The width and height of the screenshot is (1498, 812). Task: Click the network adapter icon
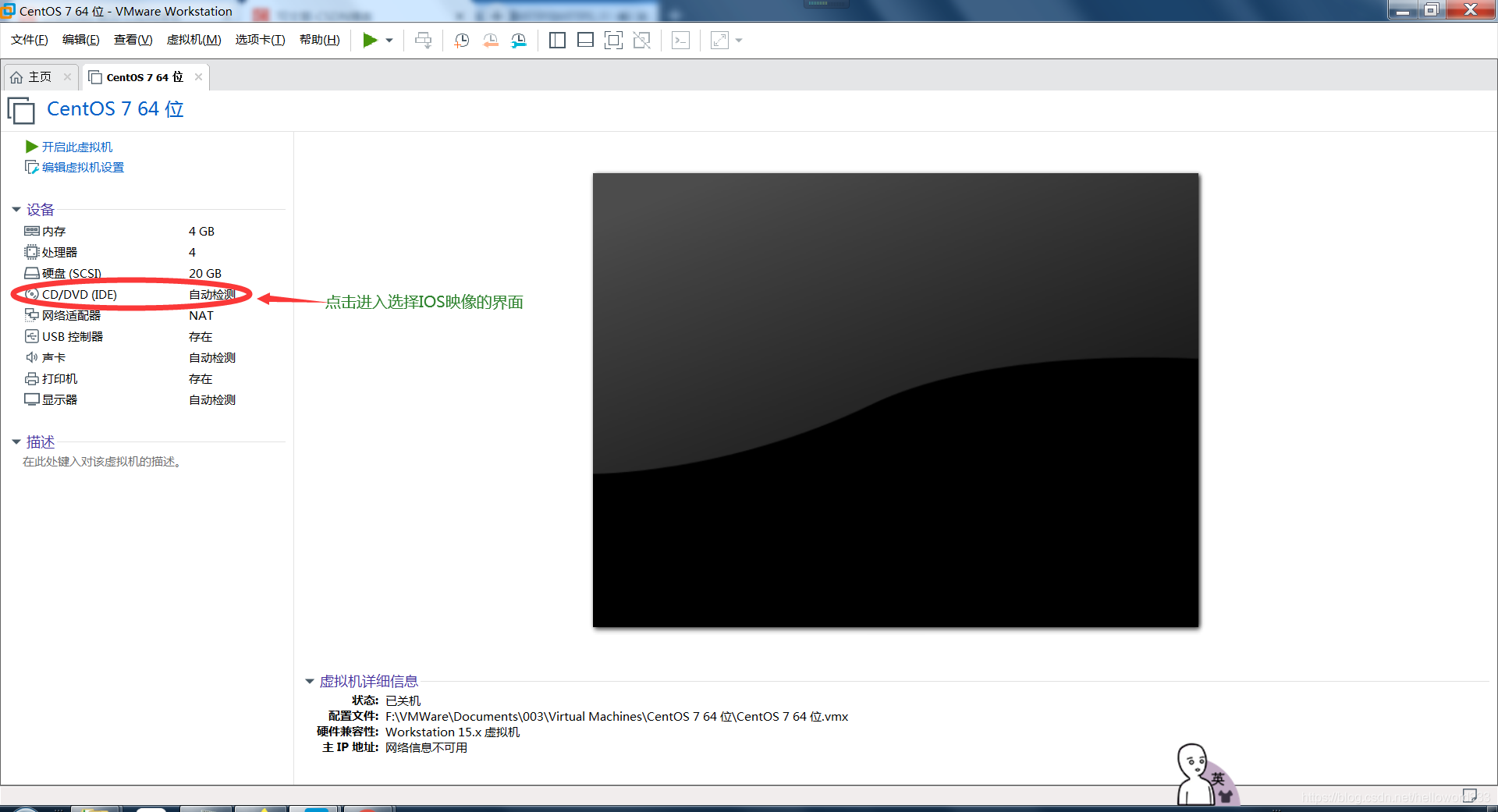pyautogui.click(x=32, y=315)
